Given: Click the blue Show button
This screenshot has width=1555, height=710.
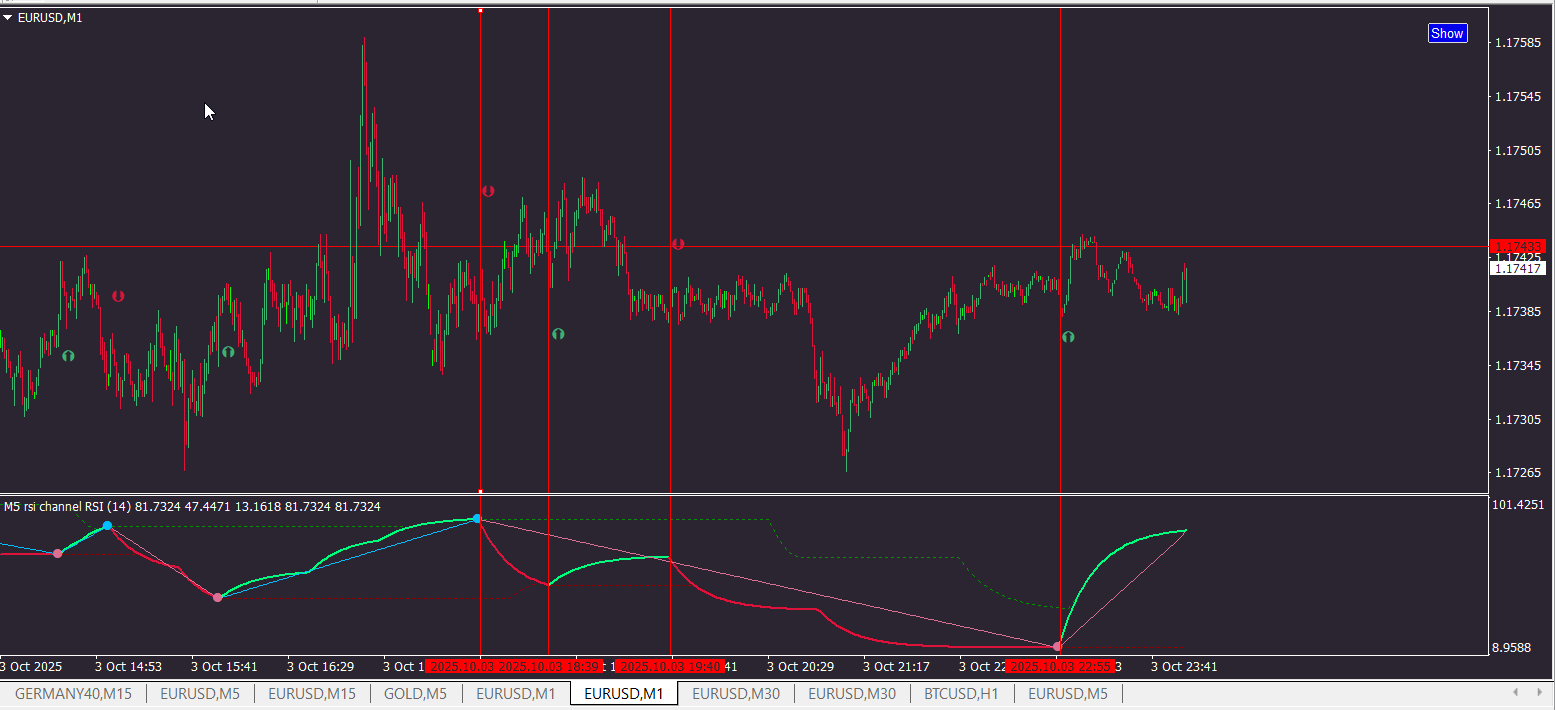Looking at the screenshot, I should [1447, 33].
